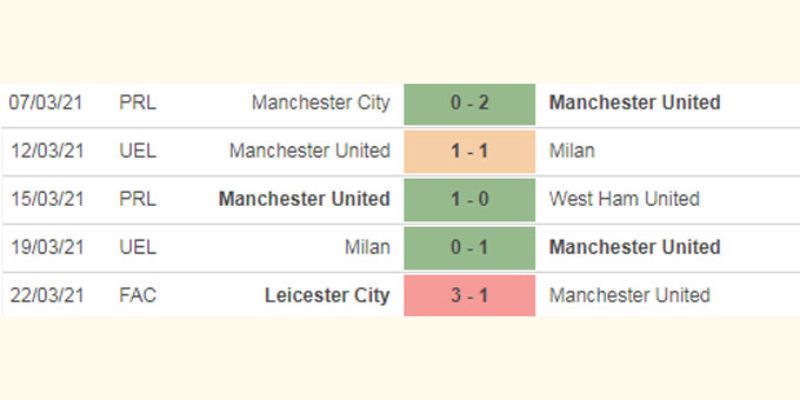The width and height of the screenshot is (800, 400).
Task: Open the red 3 - 1 result
Action: (x=469, y=296)
